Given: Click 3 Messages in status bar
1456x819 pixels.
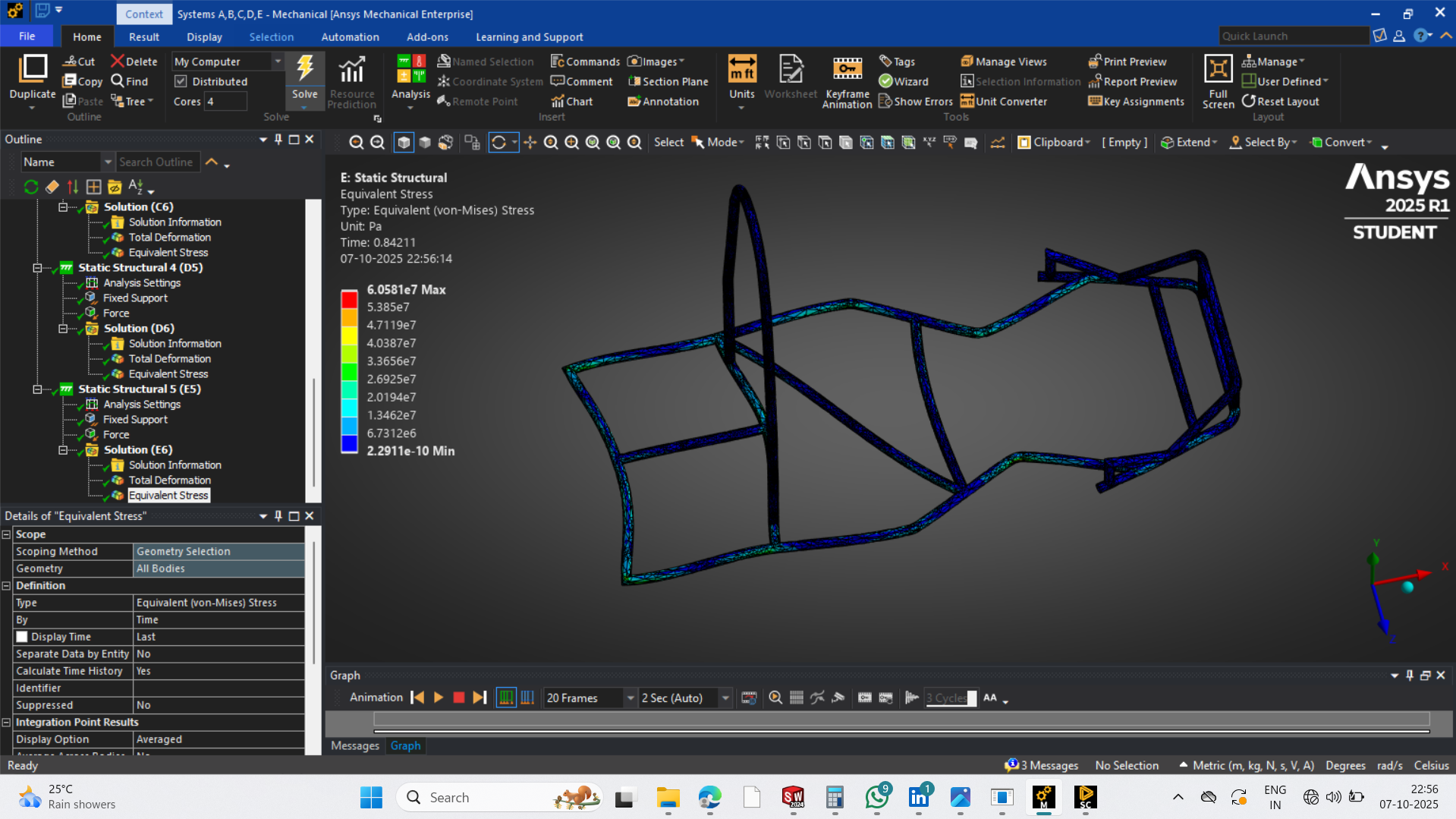Looking at the screenshot, I should 1041,765.
